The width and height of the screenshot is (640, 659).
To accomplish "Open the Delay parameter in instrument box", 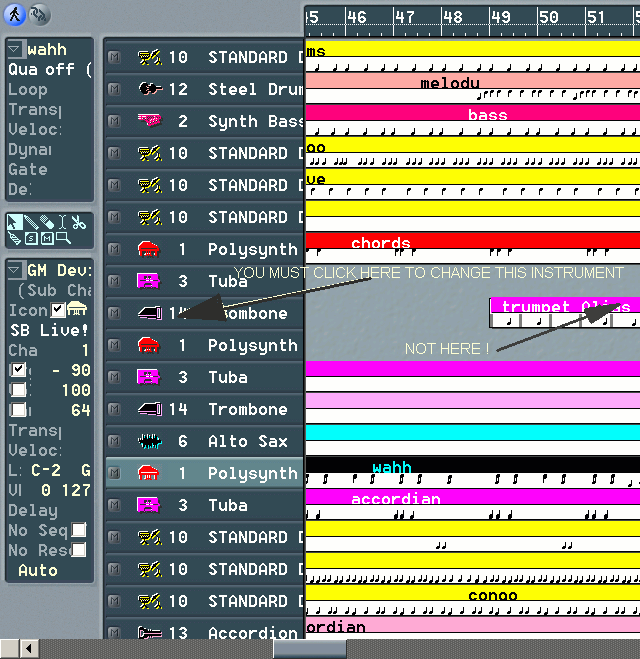I will (x=33, y=510).
